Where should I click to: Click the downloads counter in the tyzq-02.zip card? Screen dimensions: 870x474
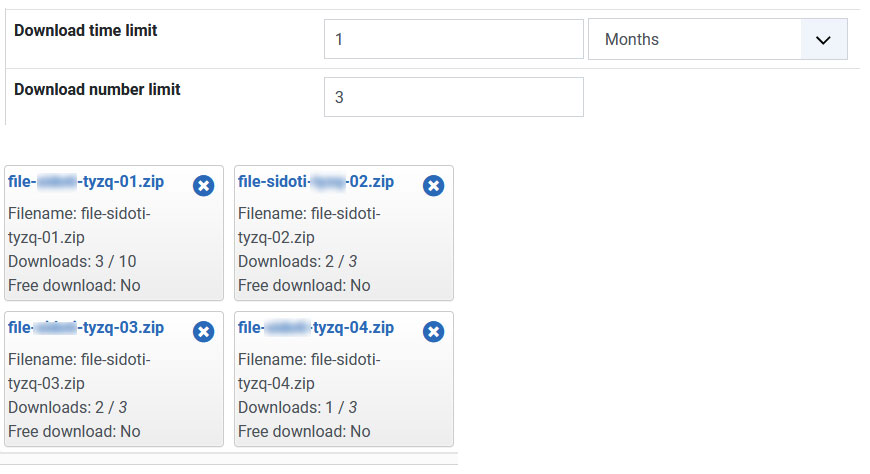(297, 262)
